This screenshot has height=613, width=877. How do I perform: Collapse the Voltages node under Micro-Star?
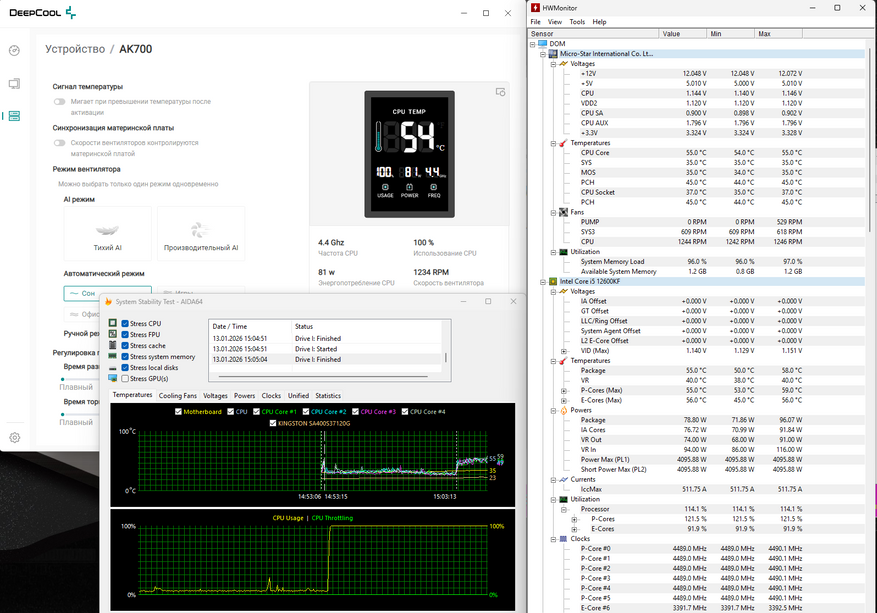pos(551,64)
